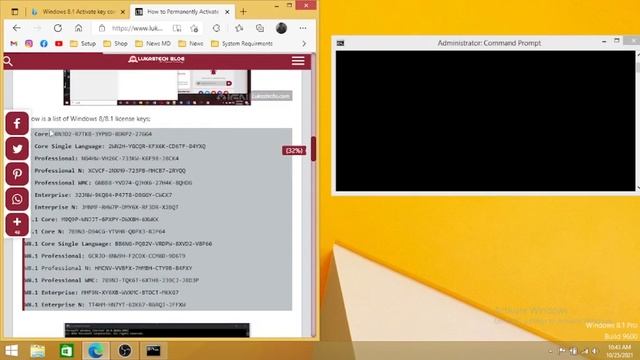640x360 pixels.
Task: Reload the current page
Action: 58,28
